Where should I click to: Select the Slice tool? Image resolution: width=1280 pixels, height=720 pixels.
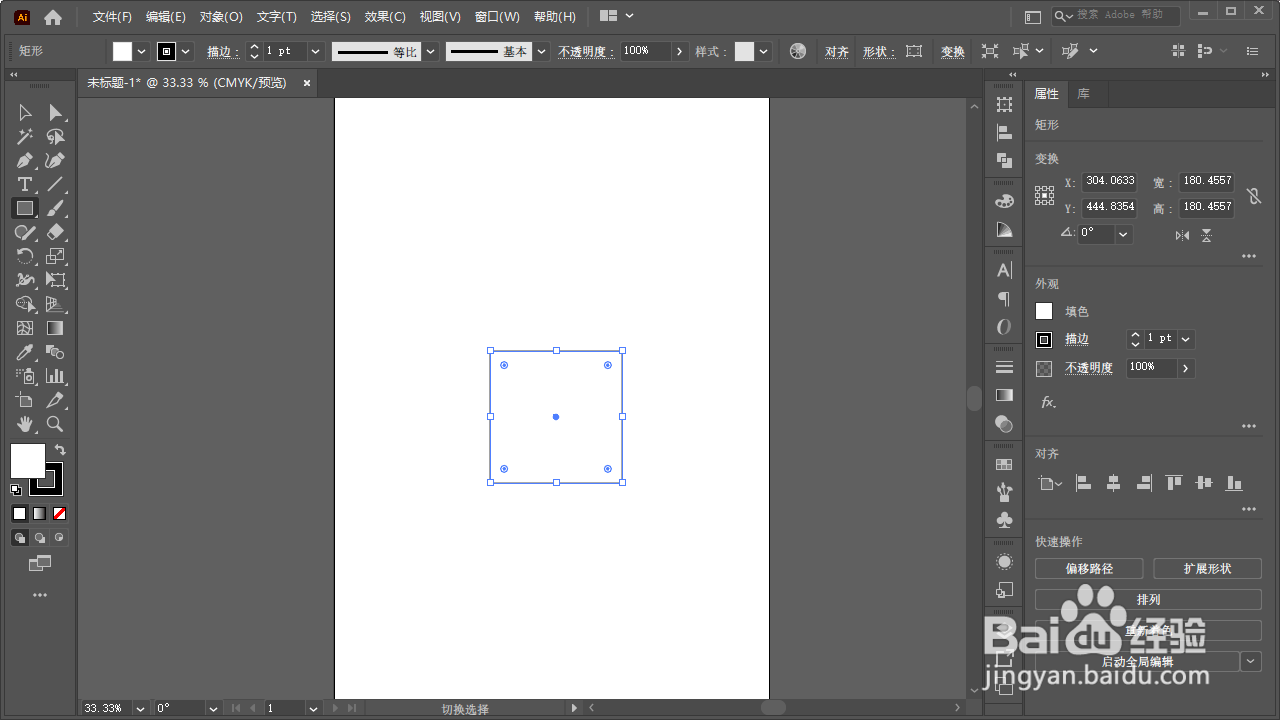56,400
